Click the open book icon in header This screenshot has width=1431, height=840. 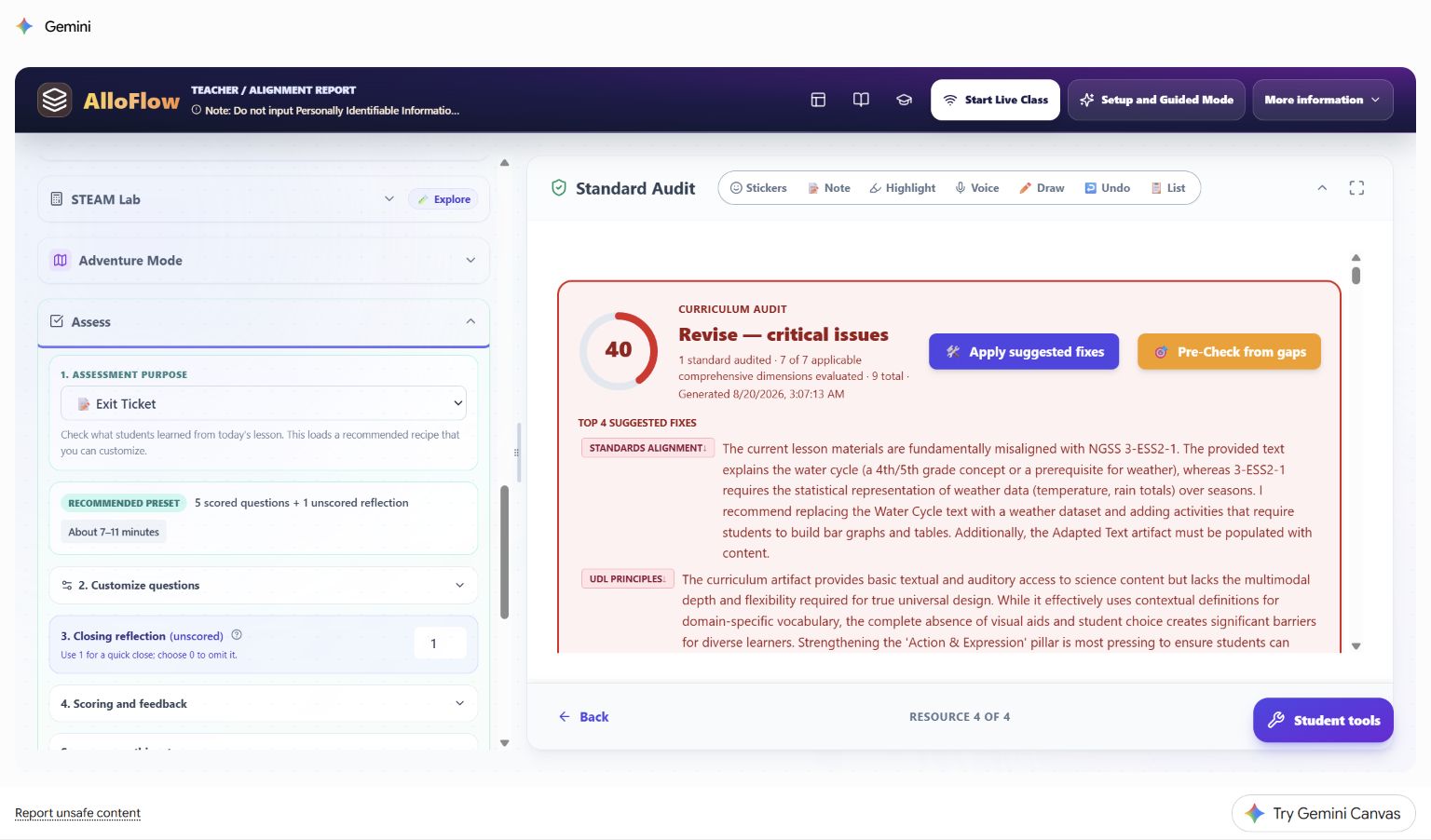[x=861, y=100]
